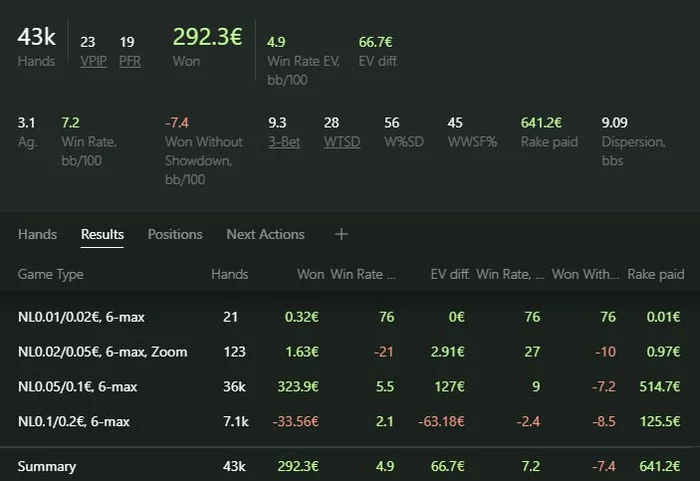
Task: Add a new tab with the plus icon
Action: coord(341,234)
